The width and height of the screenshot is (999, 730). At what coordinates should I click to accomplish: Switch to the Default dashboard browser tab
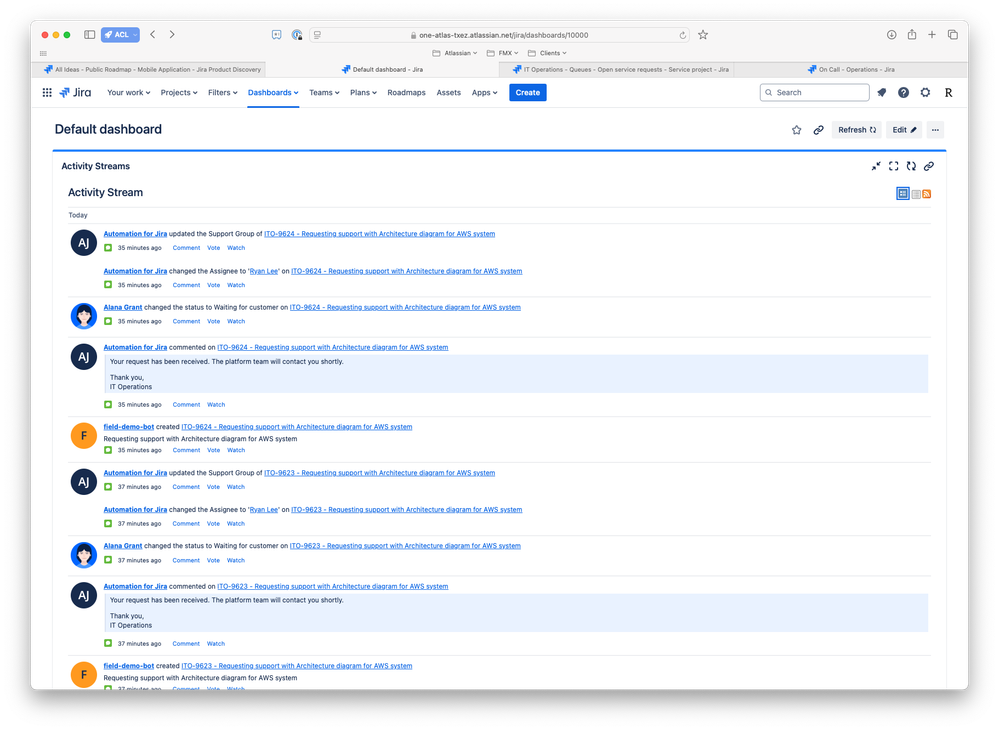382,69
